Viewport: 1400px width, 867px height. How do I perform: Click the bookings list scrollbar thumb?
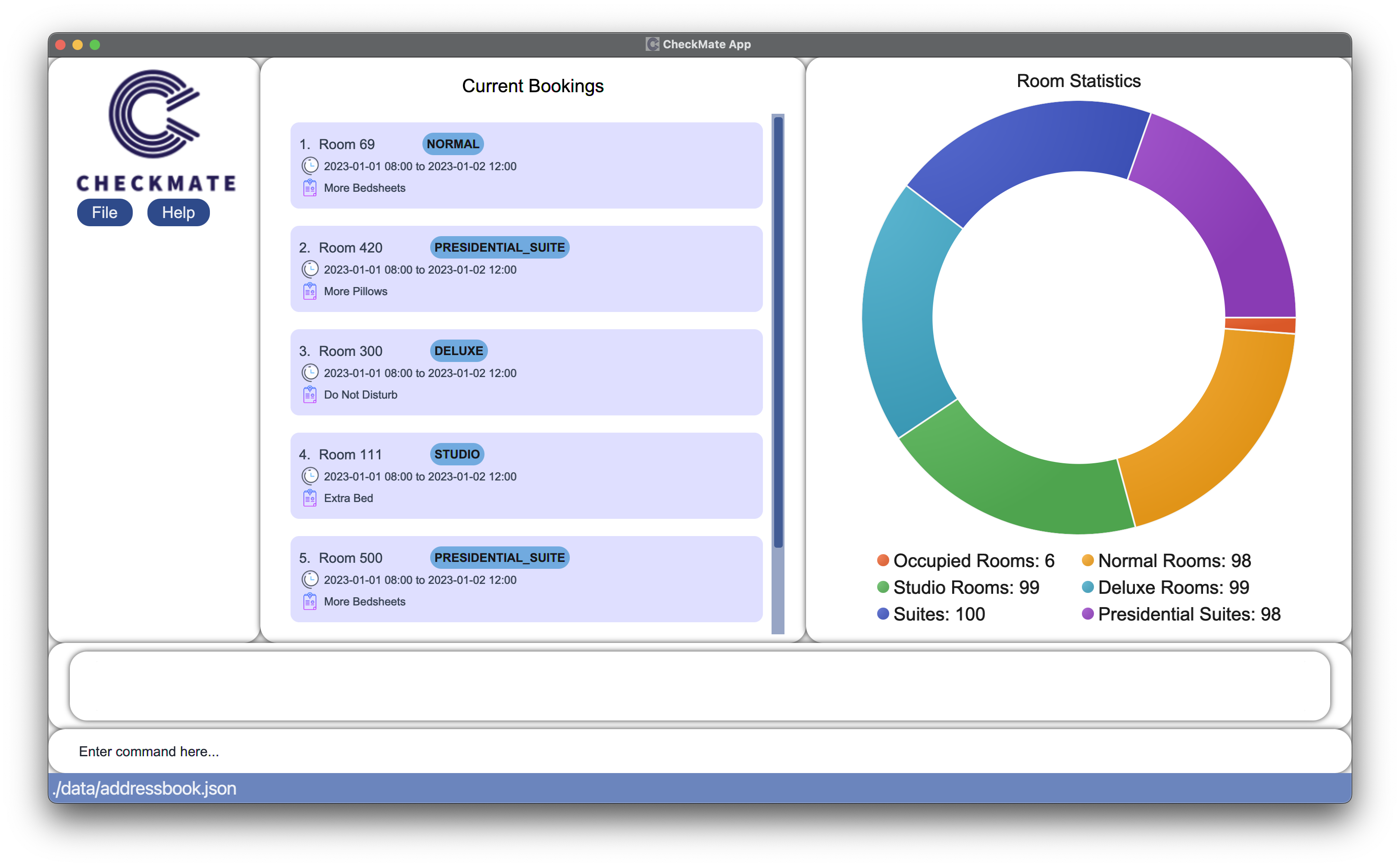tap(778, 332)
